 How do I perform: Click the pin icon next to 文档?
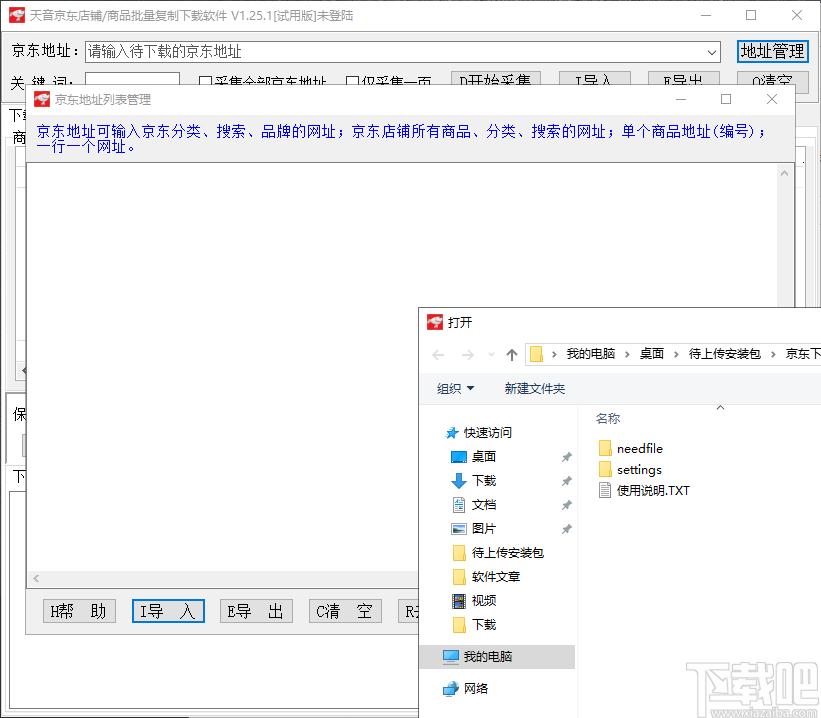[567, 505]
